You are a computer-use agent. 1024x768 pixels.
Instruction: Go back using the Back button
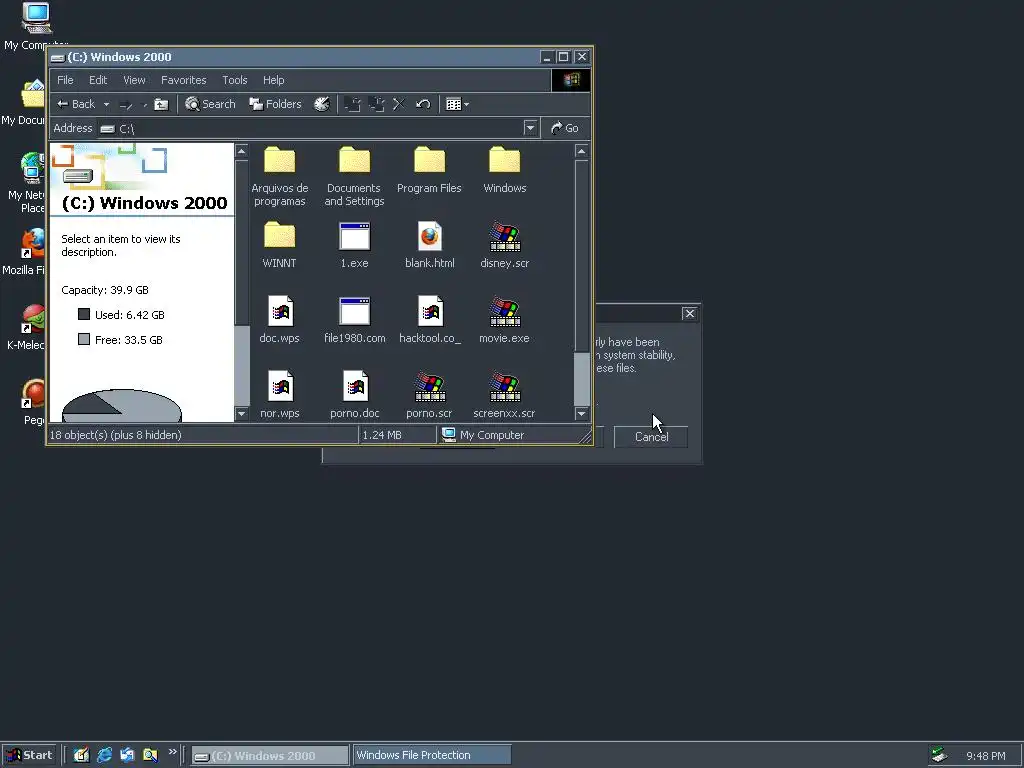(76, 104)
